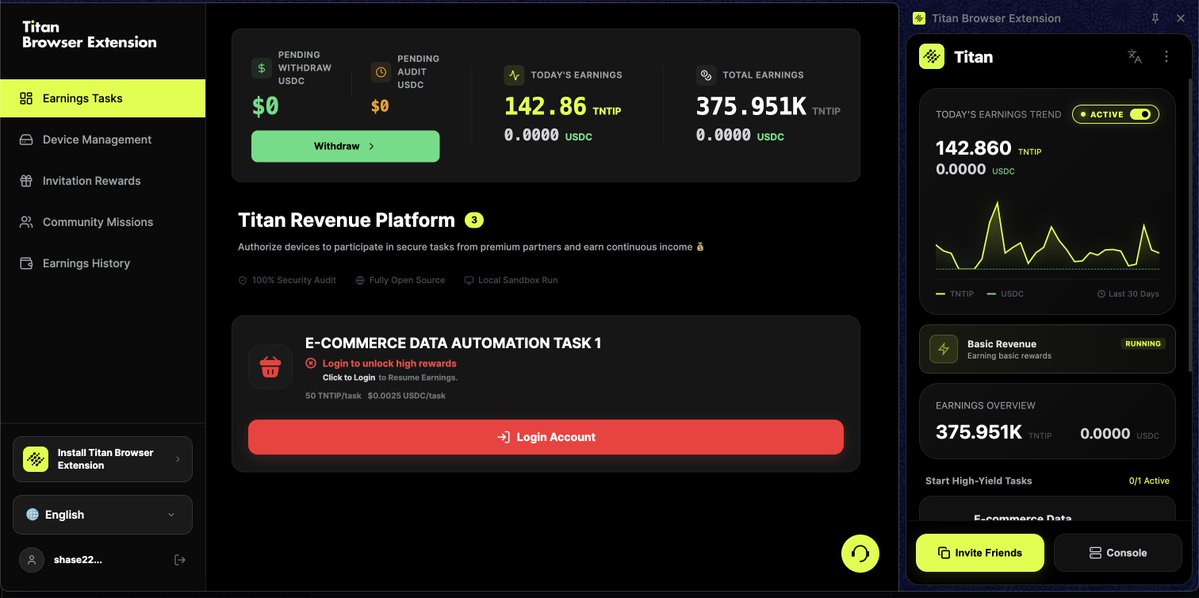Click the Last 30 Days label
This screenshot has height=598, width=1199.
pyautogui.click(x=1128, y=294)
